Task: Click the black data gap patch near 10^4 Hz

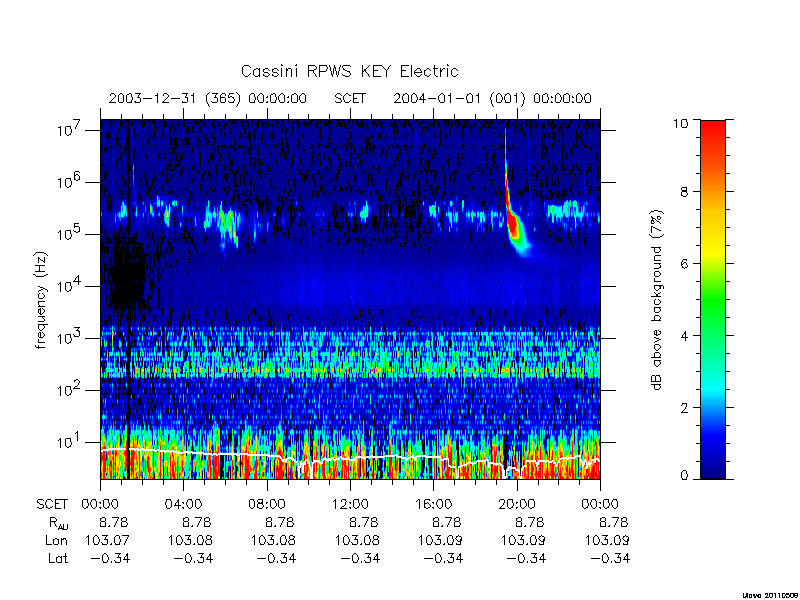Action: tap(127, 273)
